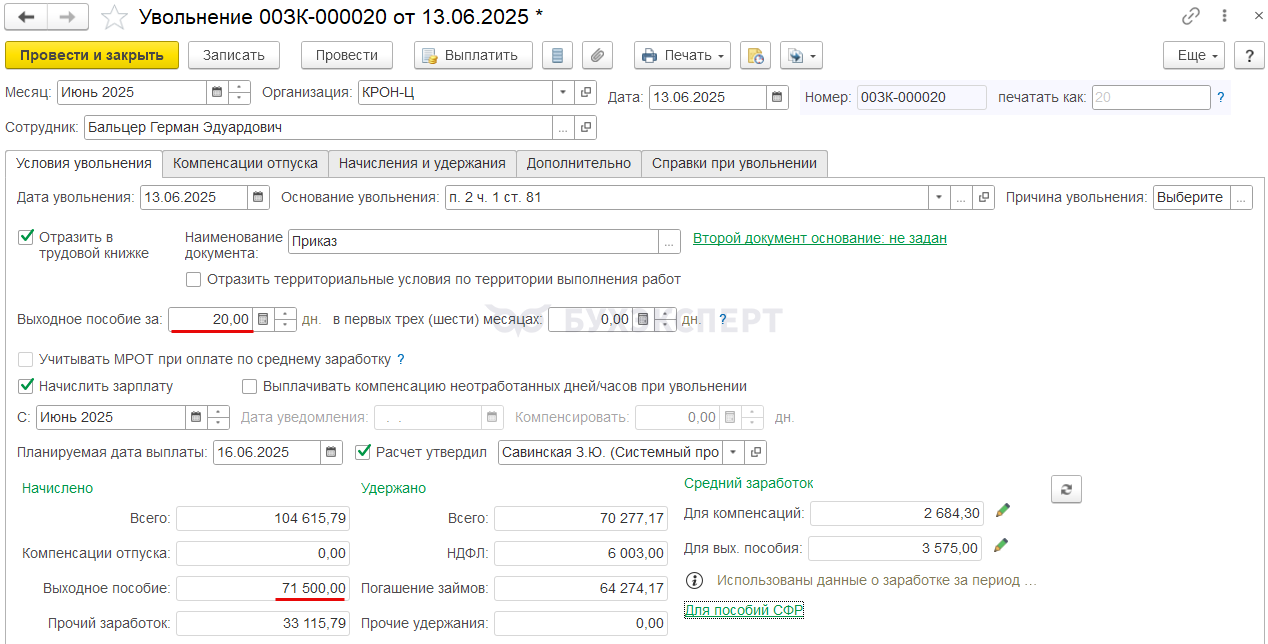The width and height of the screenshot is (1268, 644).
Task: Toggle Начислить зарплату checkbox
Action: [26, 386]
